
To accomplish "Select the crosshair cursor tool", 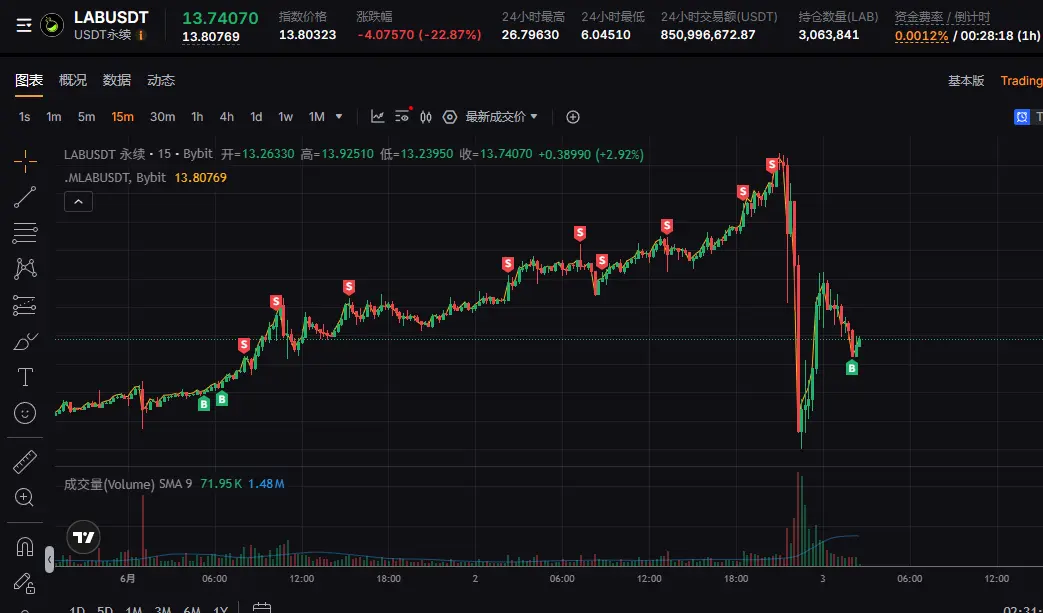I will (x=25, y=161).
